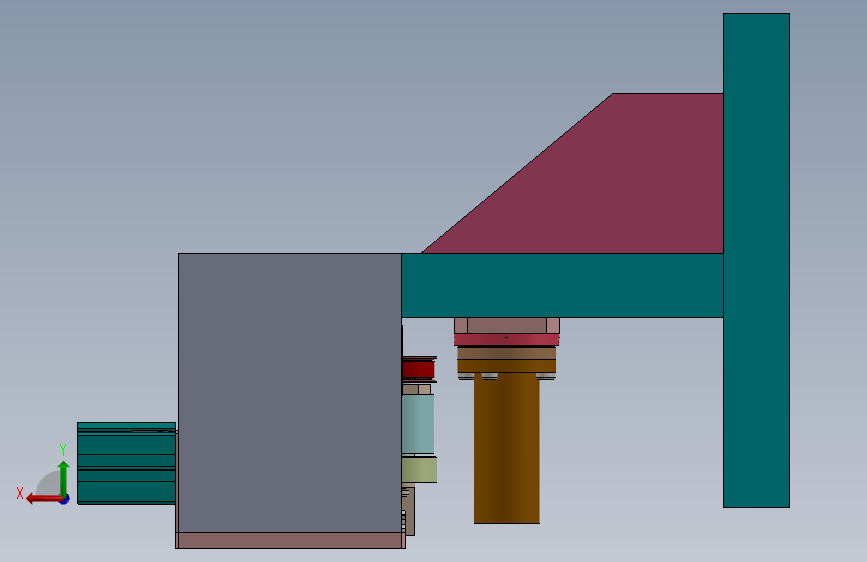The width and height of the screenshot is (867, 562).
Task: Select the dark red pulley part
Action: pos(418,369)
